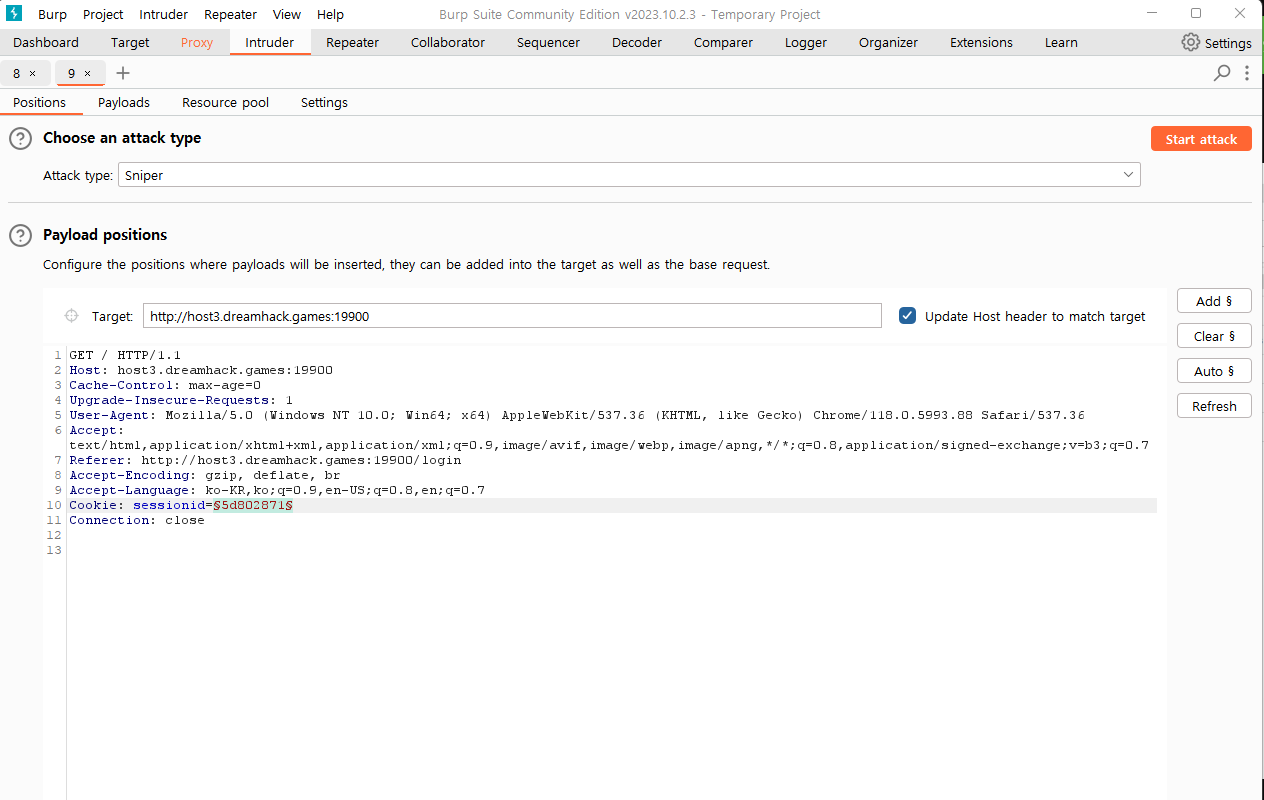Switch to the Logger tab
1264x800 pixels.
tap(806, 42)
